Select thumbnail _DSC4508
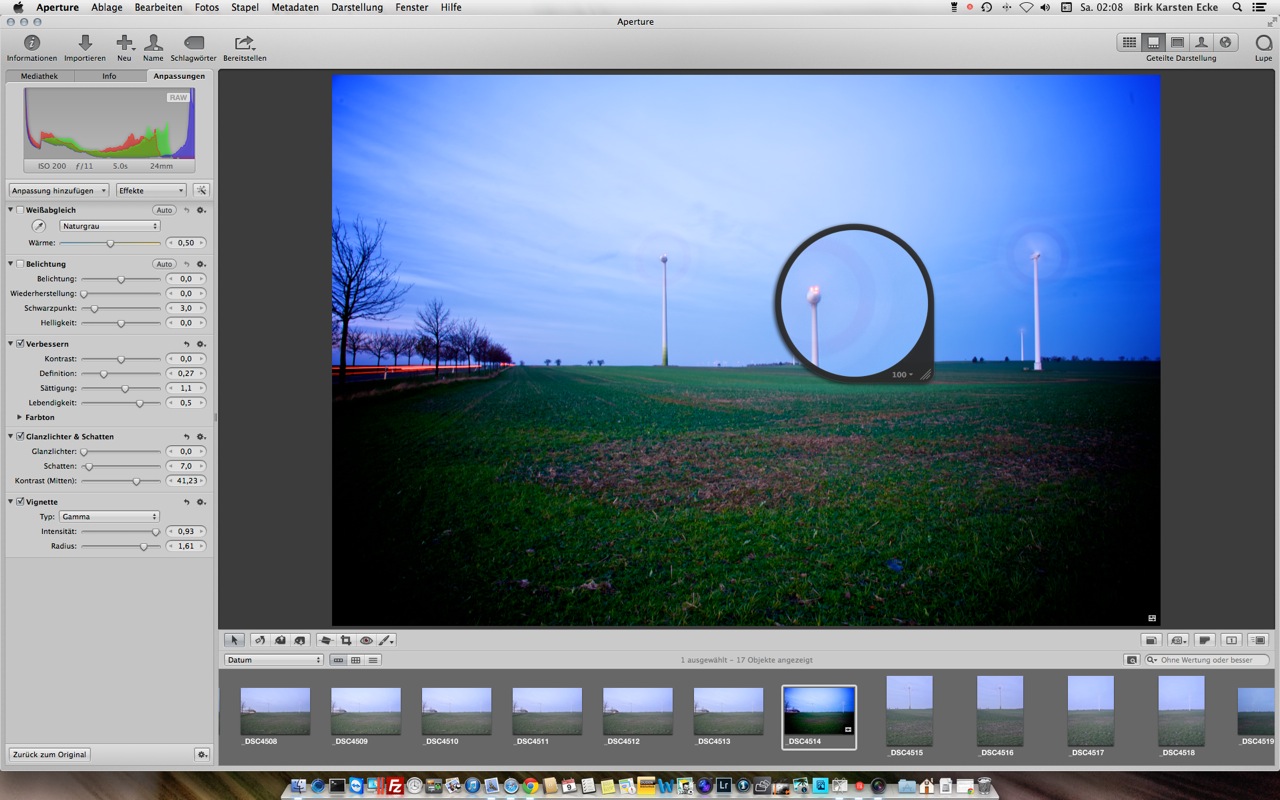This screenshot has height=800, width=1280. [275, 711]
